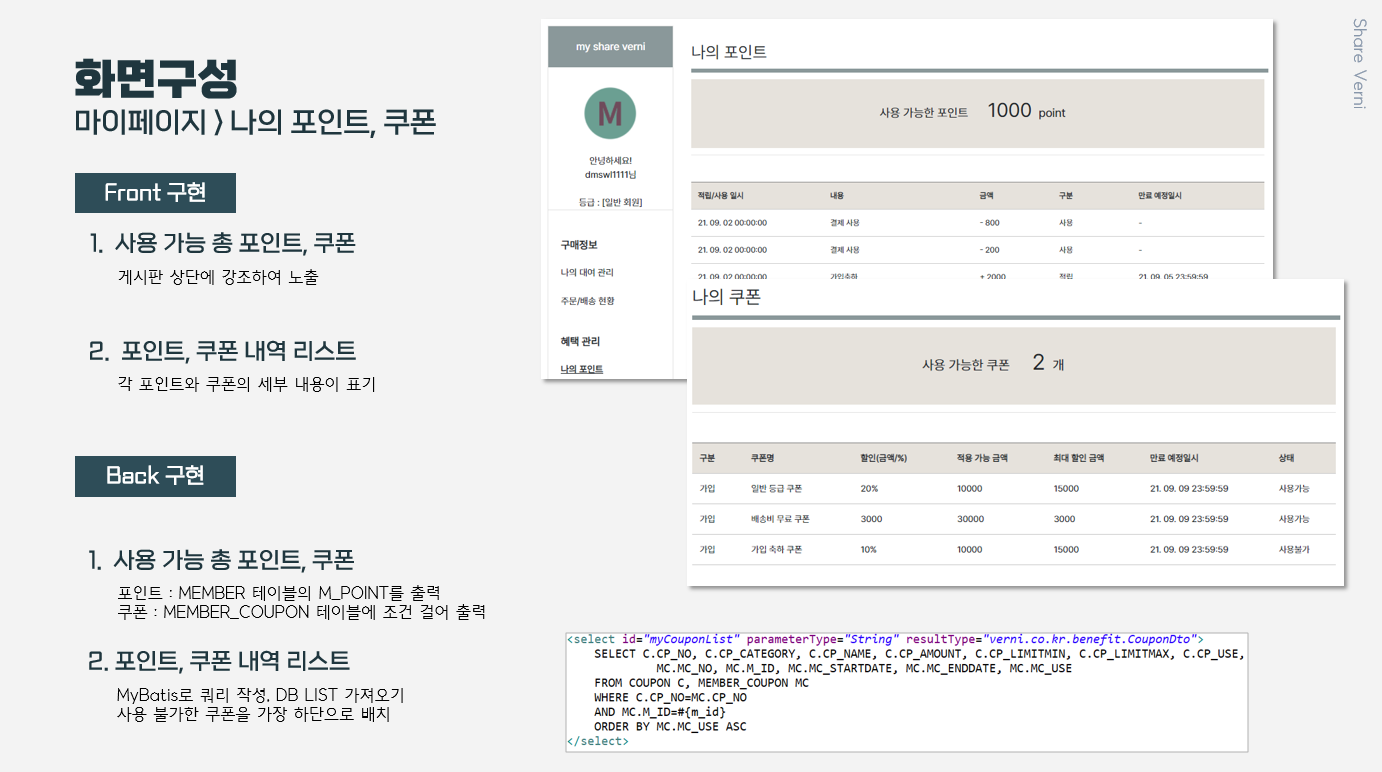1382x772 pixels.
Task: Click the green M profile avatar
Action: (x=610, y=113)
